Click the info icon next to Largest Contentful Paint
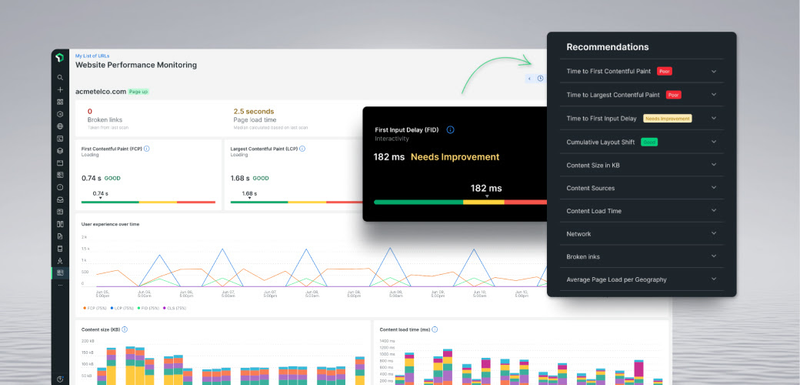Screen dimensions: 800x385 coord(303,149)
